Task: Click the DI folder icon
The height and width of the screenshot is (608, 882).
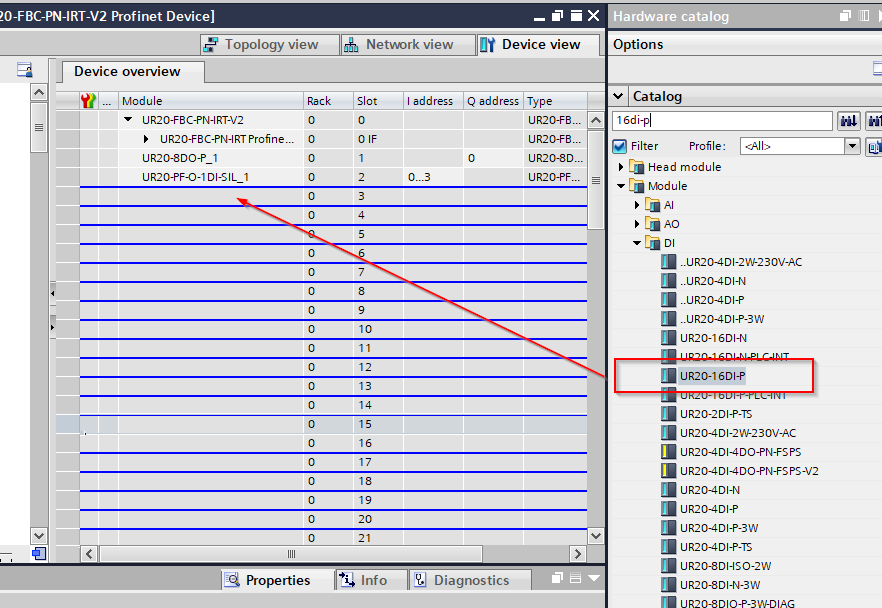Action: coord(652,243)
